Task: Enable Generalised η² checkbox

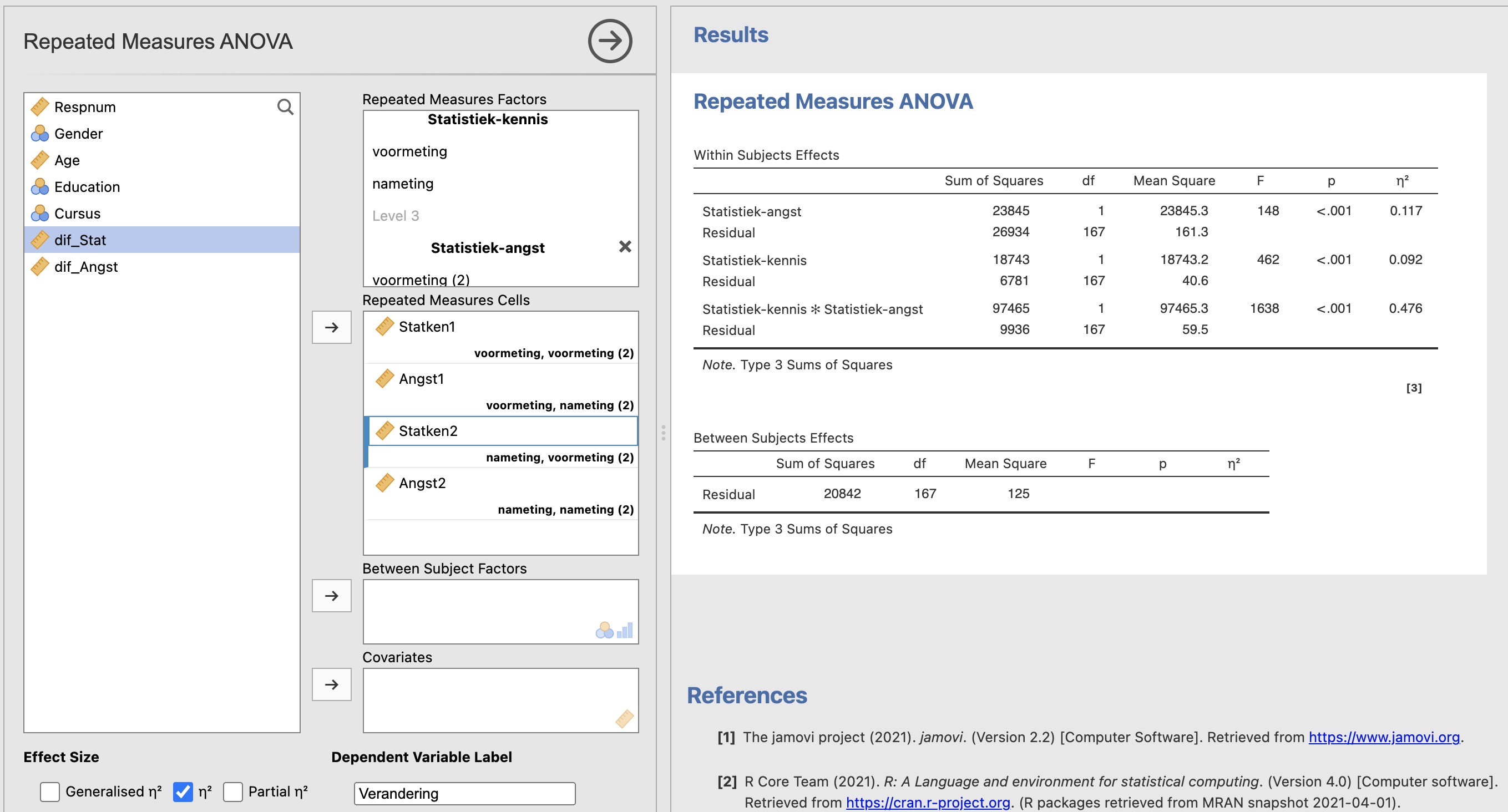Action: click(50, 791)
